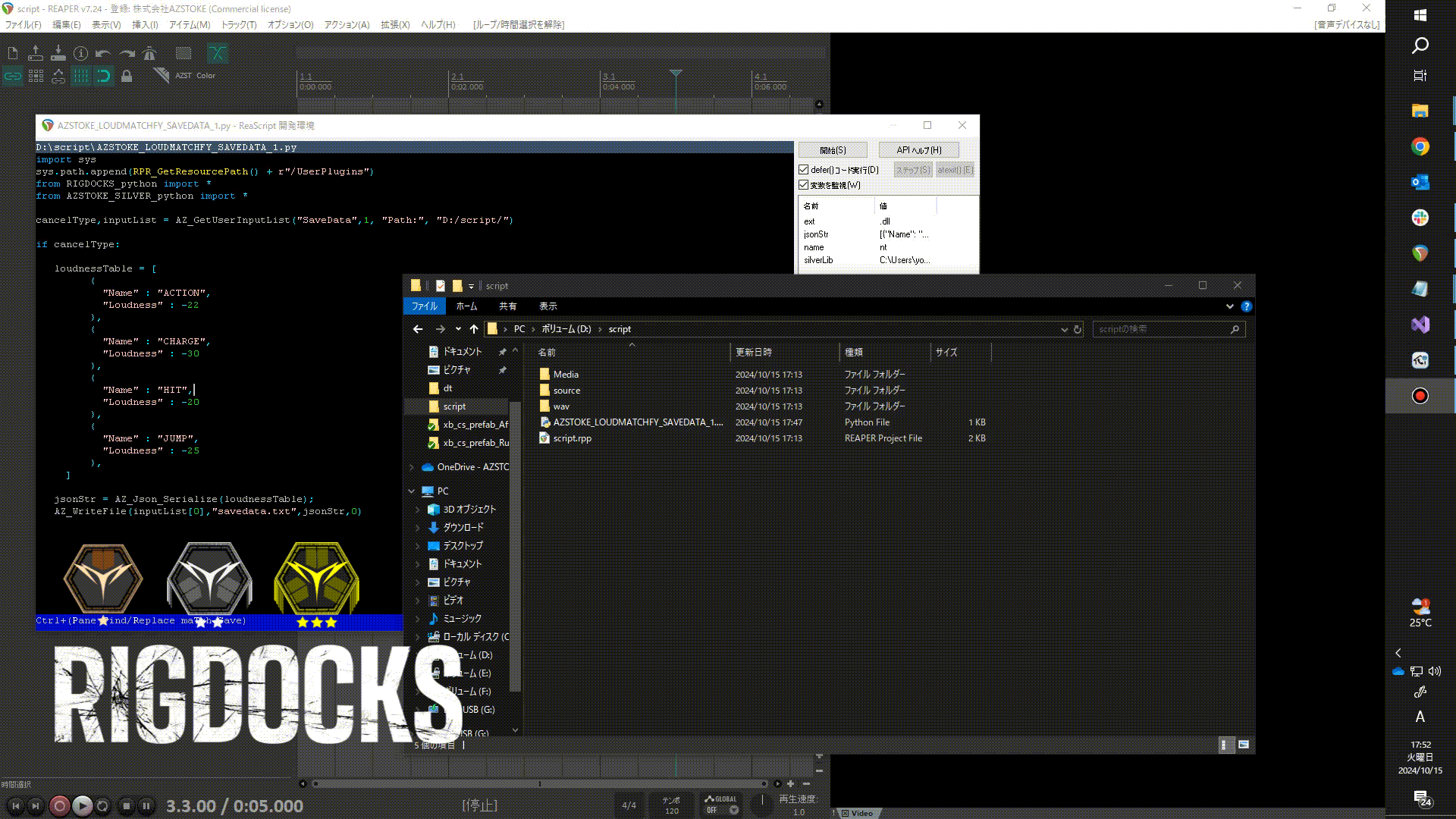Click the New Project icon in REAPER toolbar
1456x819 pixels.
coord(13,53)
